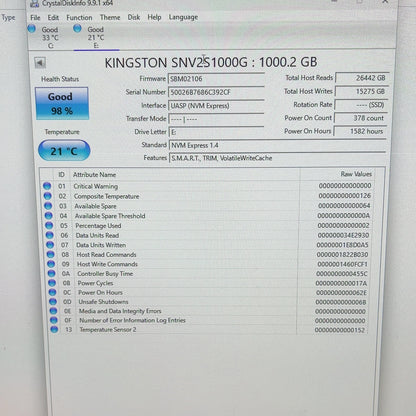Select the Composite Temperature attribute name

point(106,196)
